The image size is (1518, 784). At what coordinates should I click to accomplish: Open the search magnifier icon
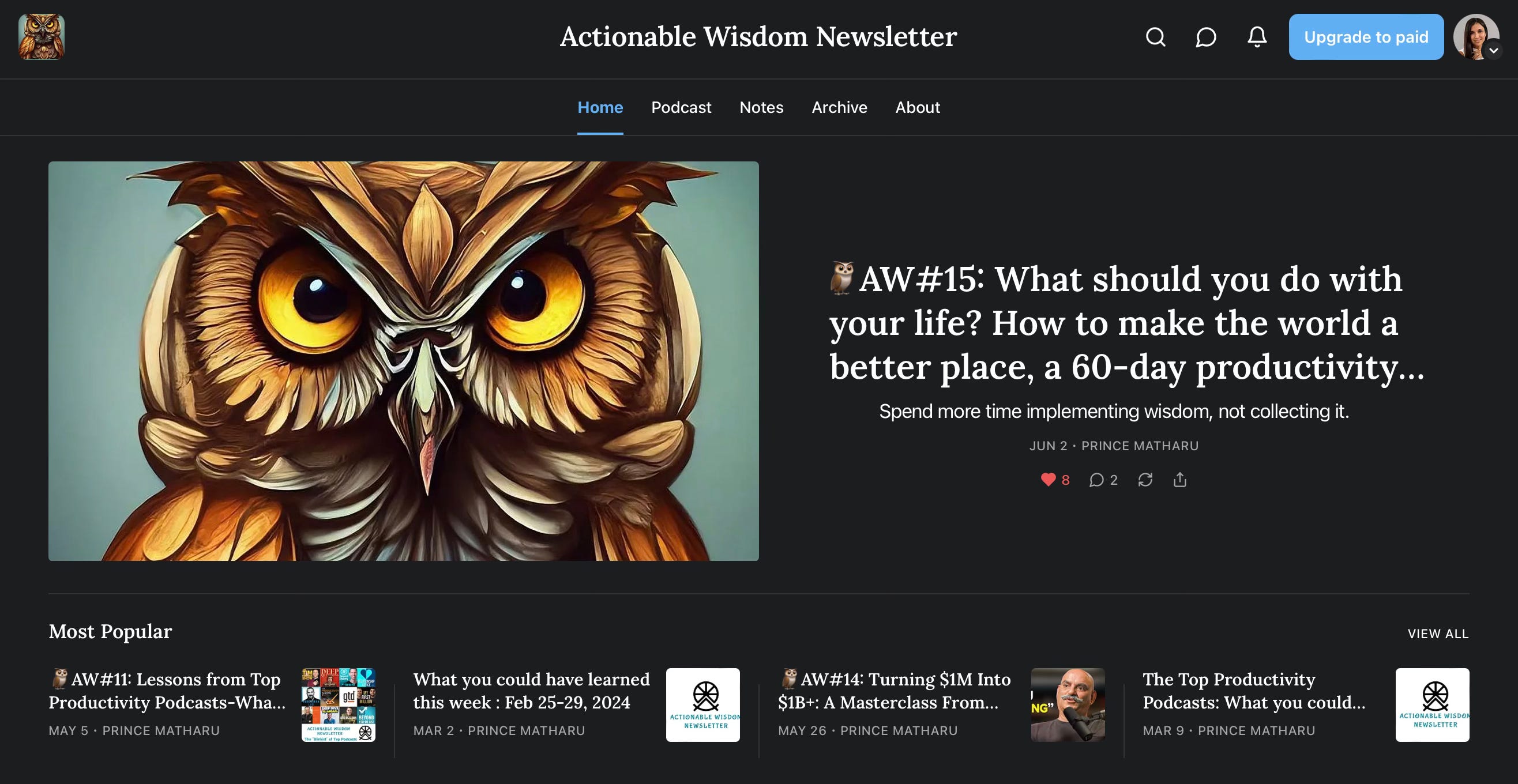click(x=1155, y=37)
